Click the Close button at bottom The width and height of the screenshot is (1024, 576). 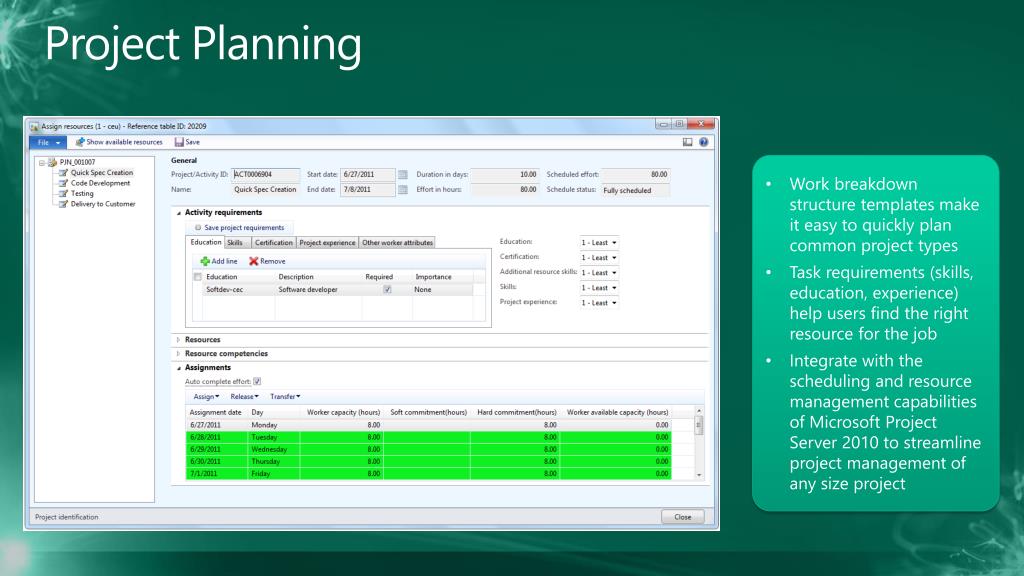tap(682, 517)
